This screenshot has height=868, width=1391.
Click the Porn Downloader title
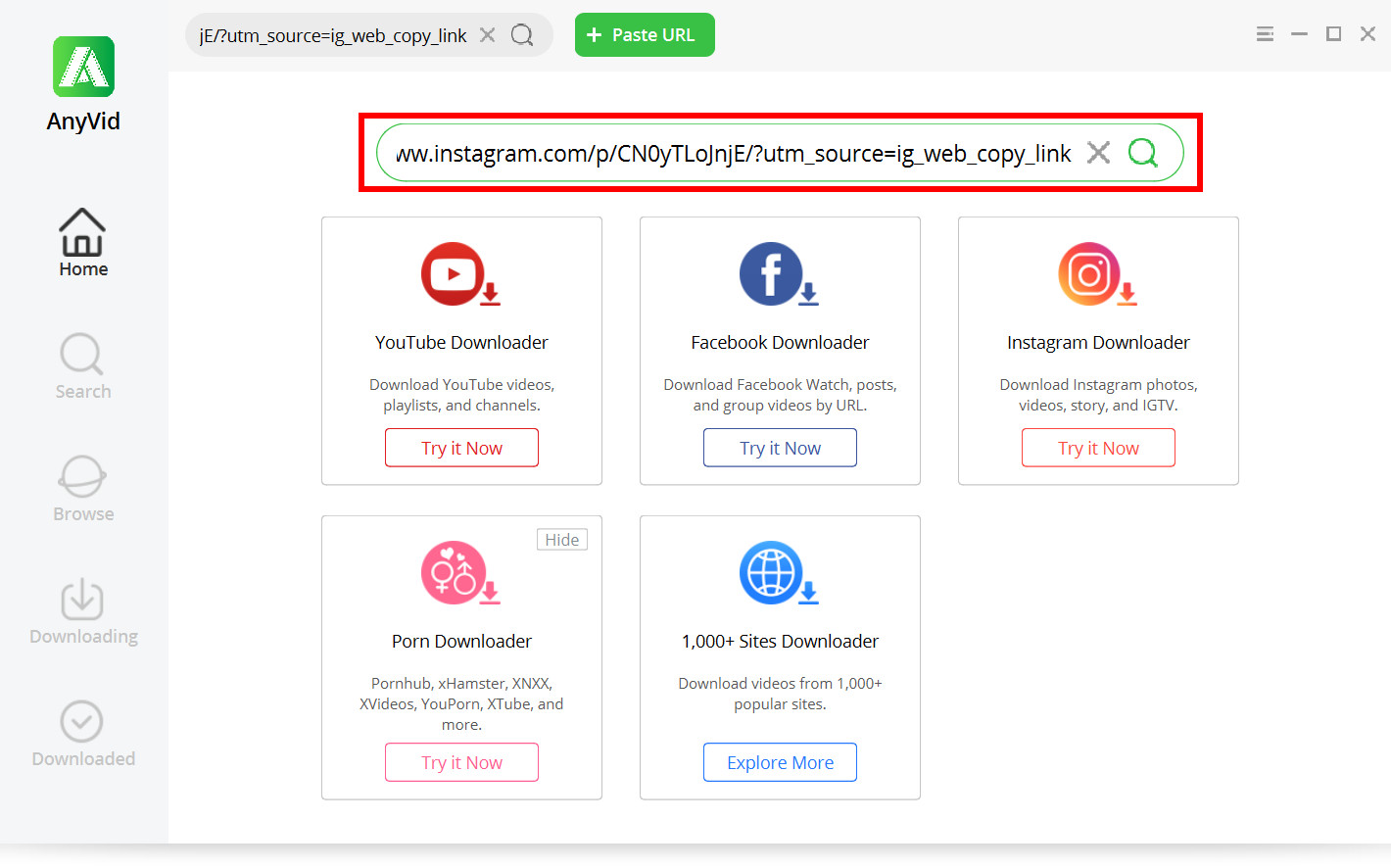(461, 641)
